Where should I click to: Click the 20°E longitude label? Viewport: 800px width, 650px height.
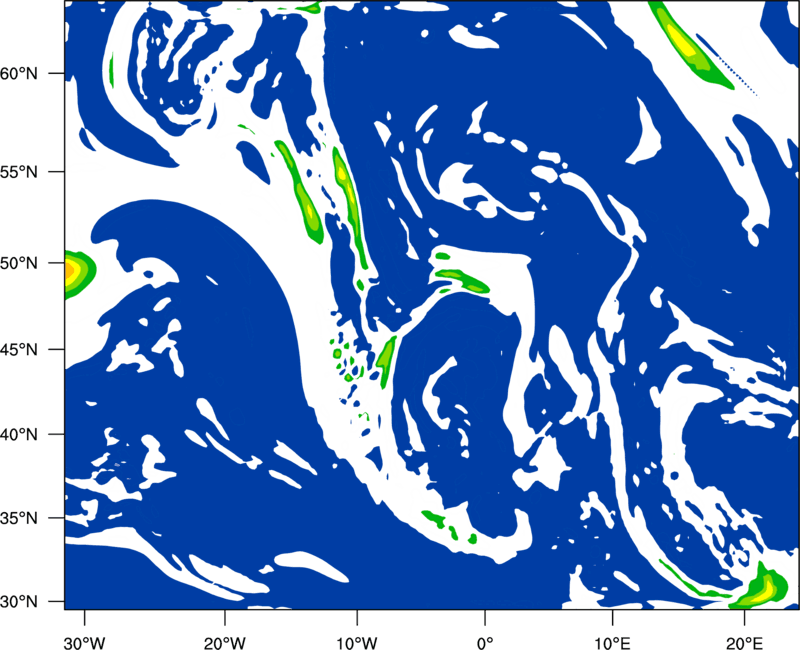click(744, 643)
